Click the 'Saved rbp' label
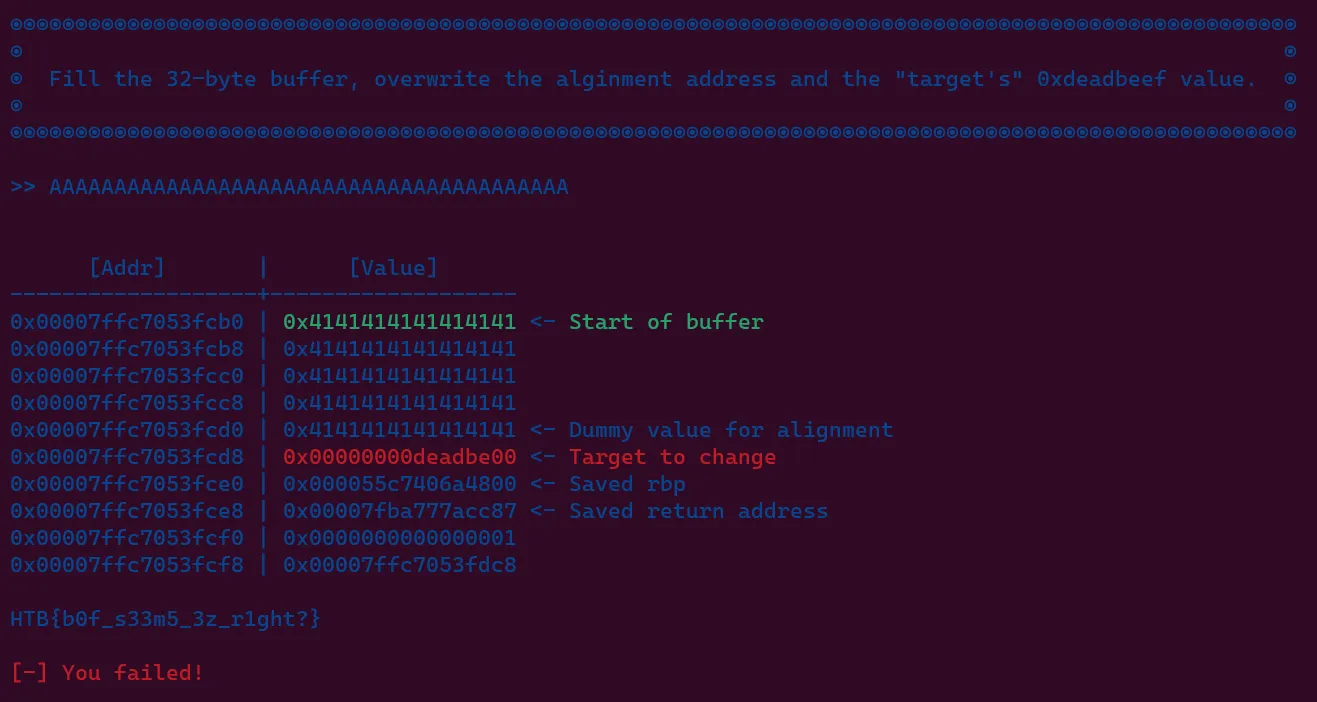Screen dimensions: 1317x702 (x=627, y=484)
